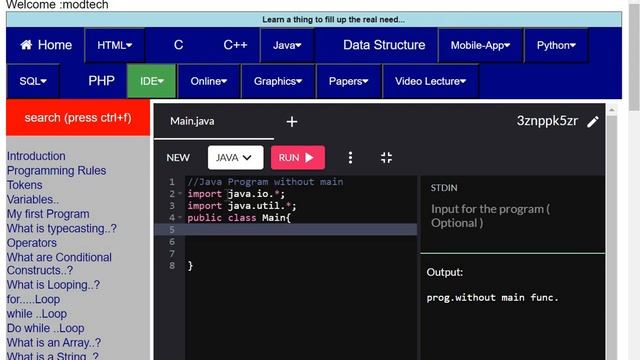Open What are Conditional Constructs..? link
This screenshot has width=640, height=360.
(x=59, y=264)
